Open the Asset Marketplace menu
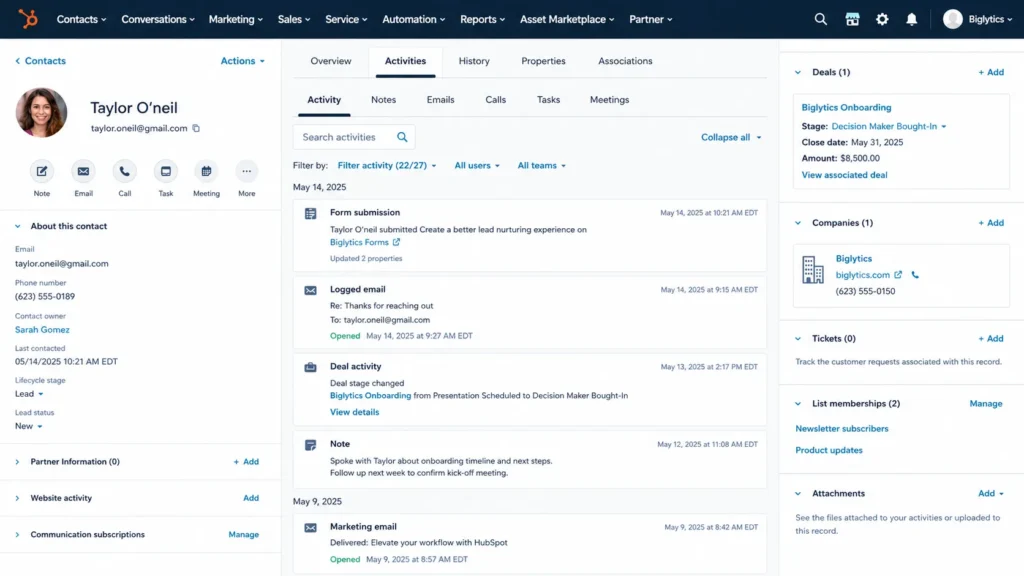The image size is (1024, 576). point(567,19)
